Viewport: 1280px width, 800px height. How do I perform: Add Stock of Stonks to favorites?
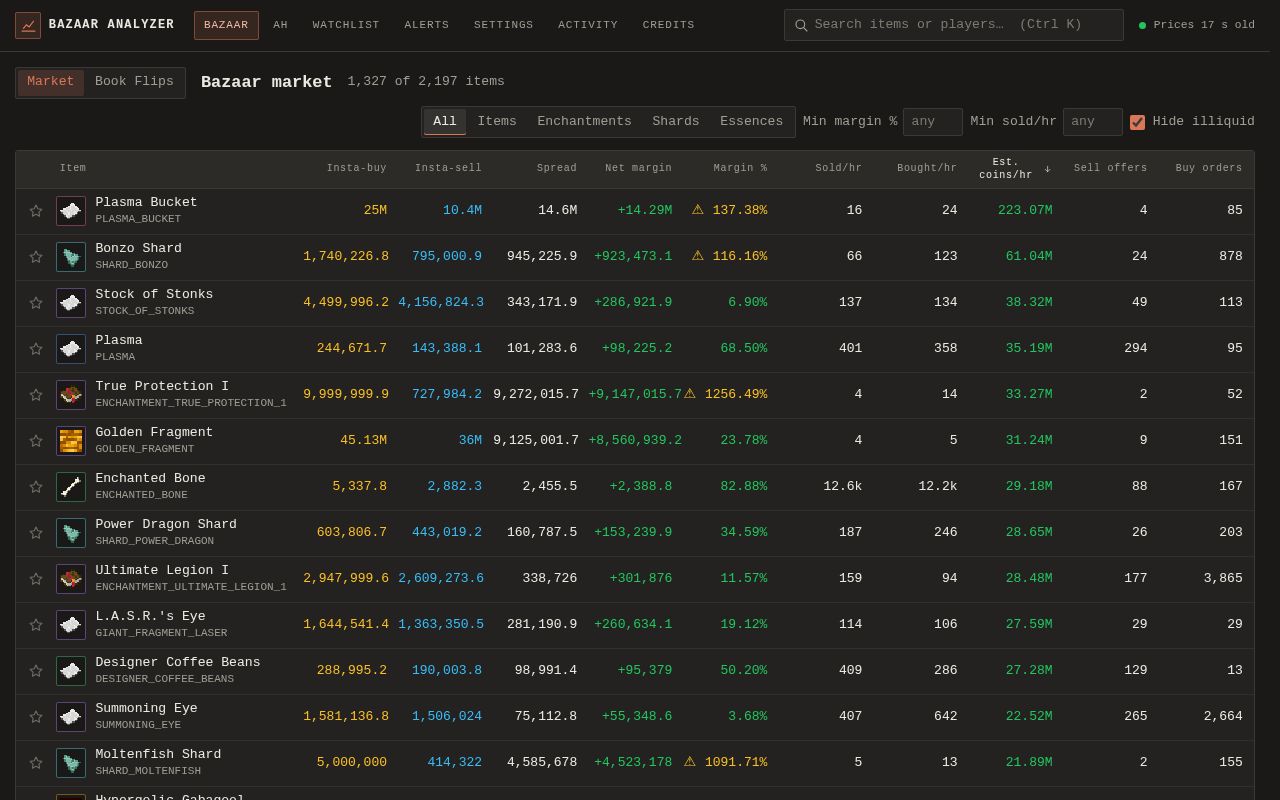pos(36,303)
